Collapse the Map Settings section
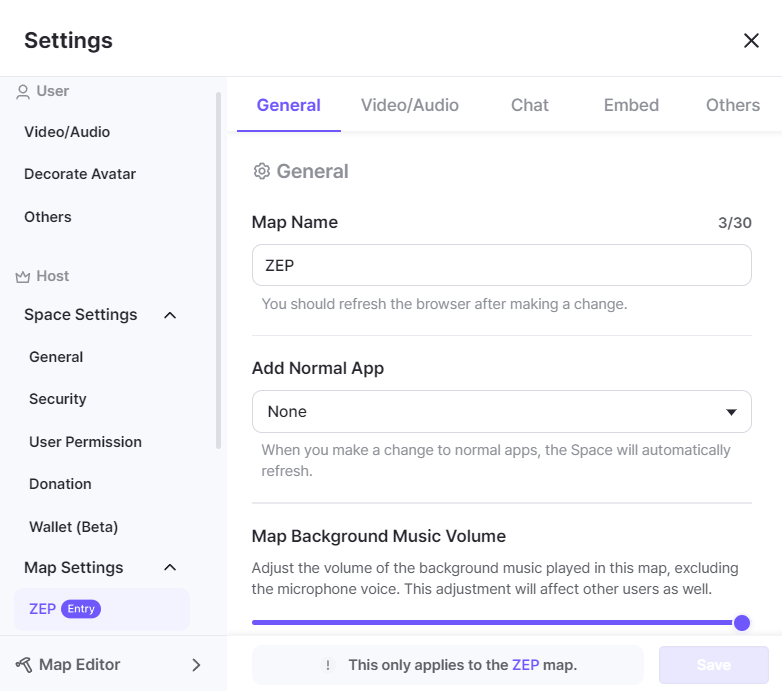The height and width of the screenshot is (691, 782). [x=170, y=567]
